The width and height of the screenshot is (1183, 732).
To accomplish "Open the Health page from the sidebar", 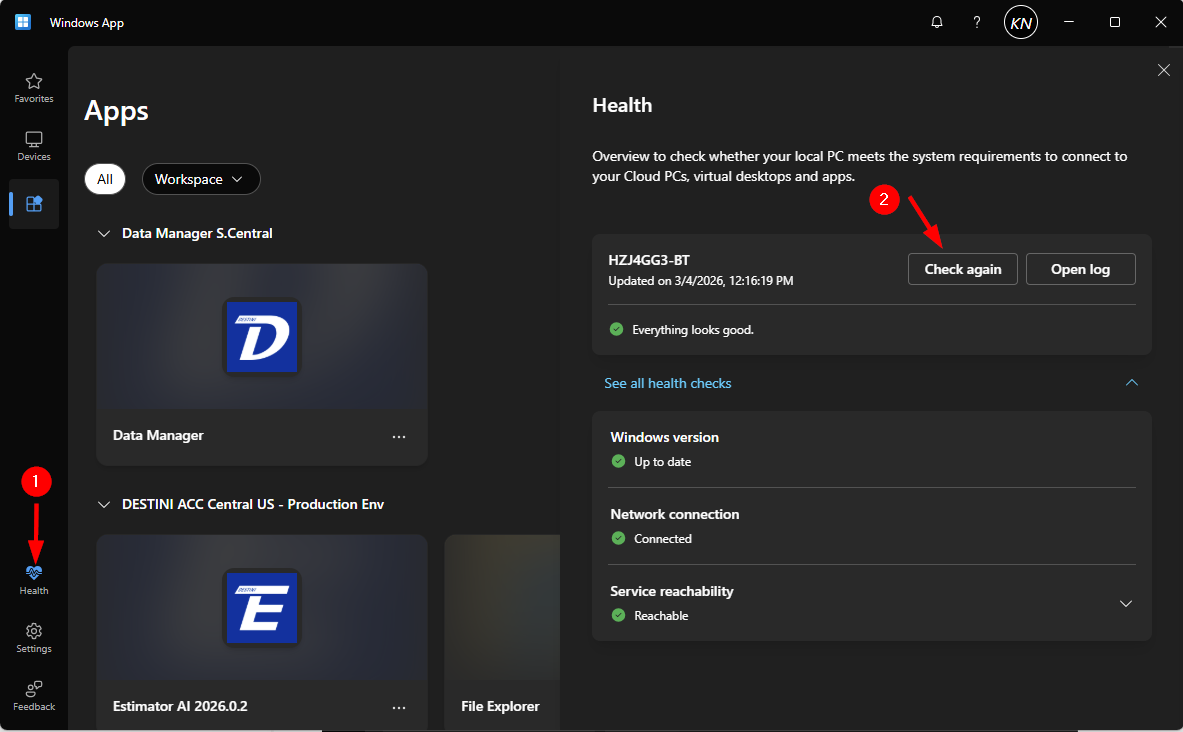I will click(34, 579).
